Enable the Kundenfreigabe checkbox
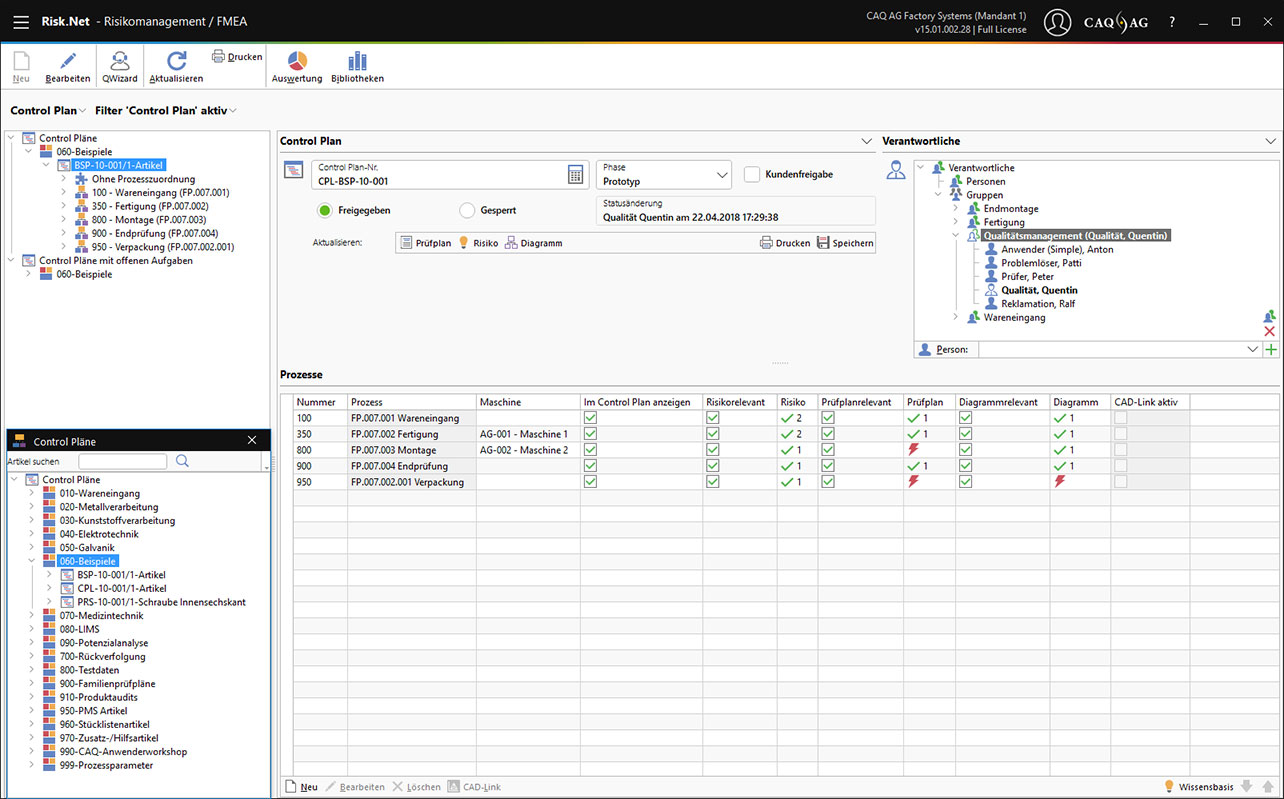 752,174
